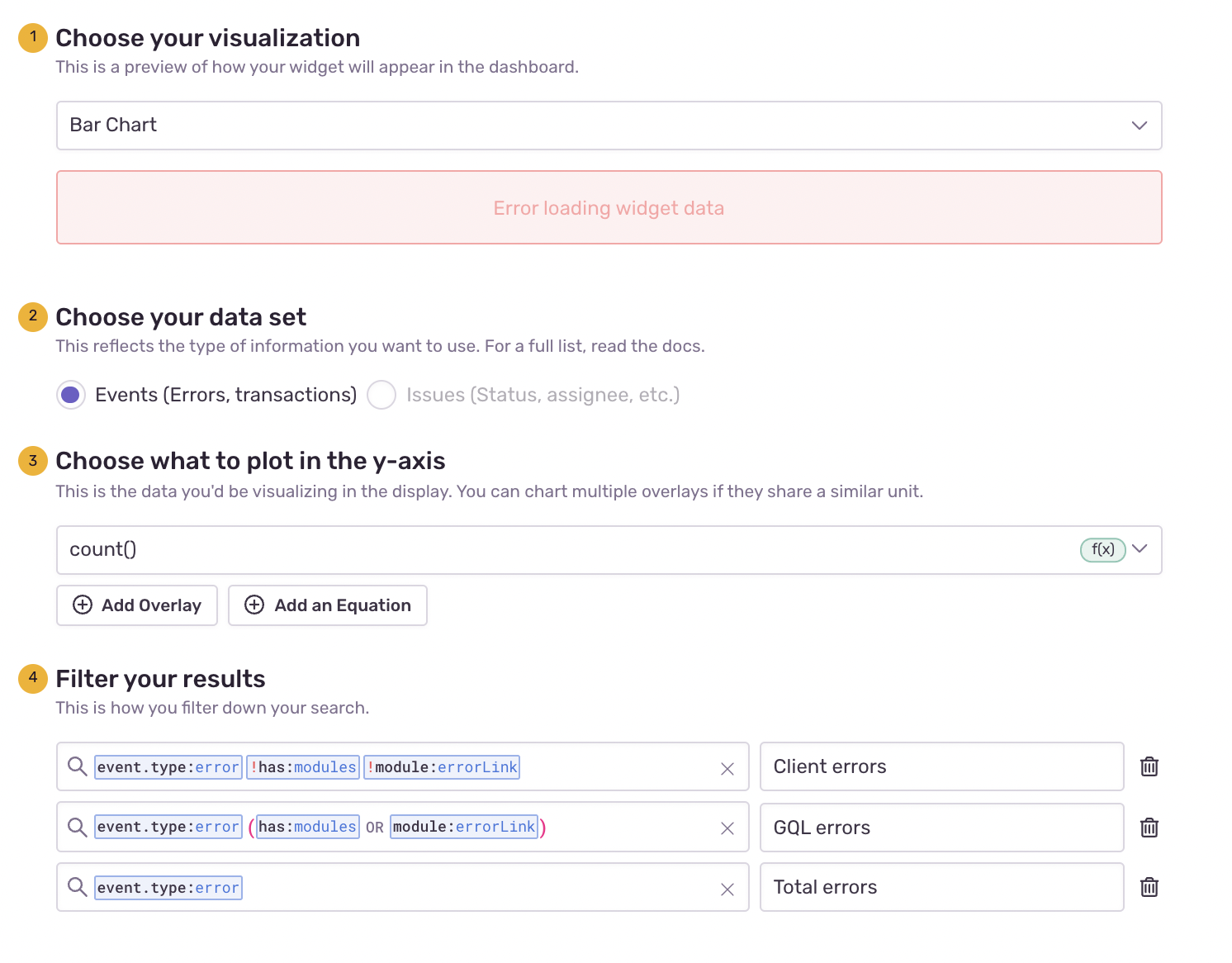Click the Add Overlay button
This screenshot has height=963, width=1232.
[x=137, y=605]
